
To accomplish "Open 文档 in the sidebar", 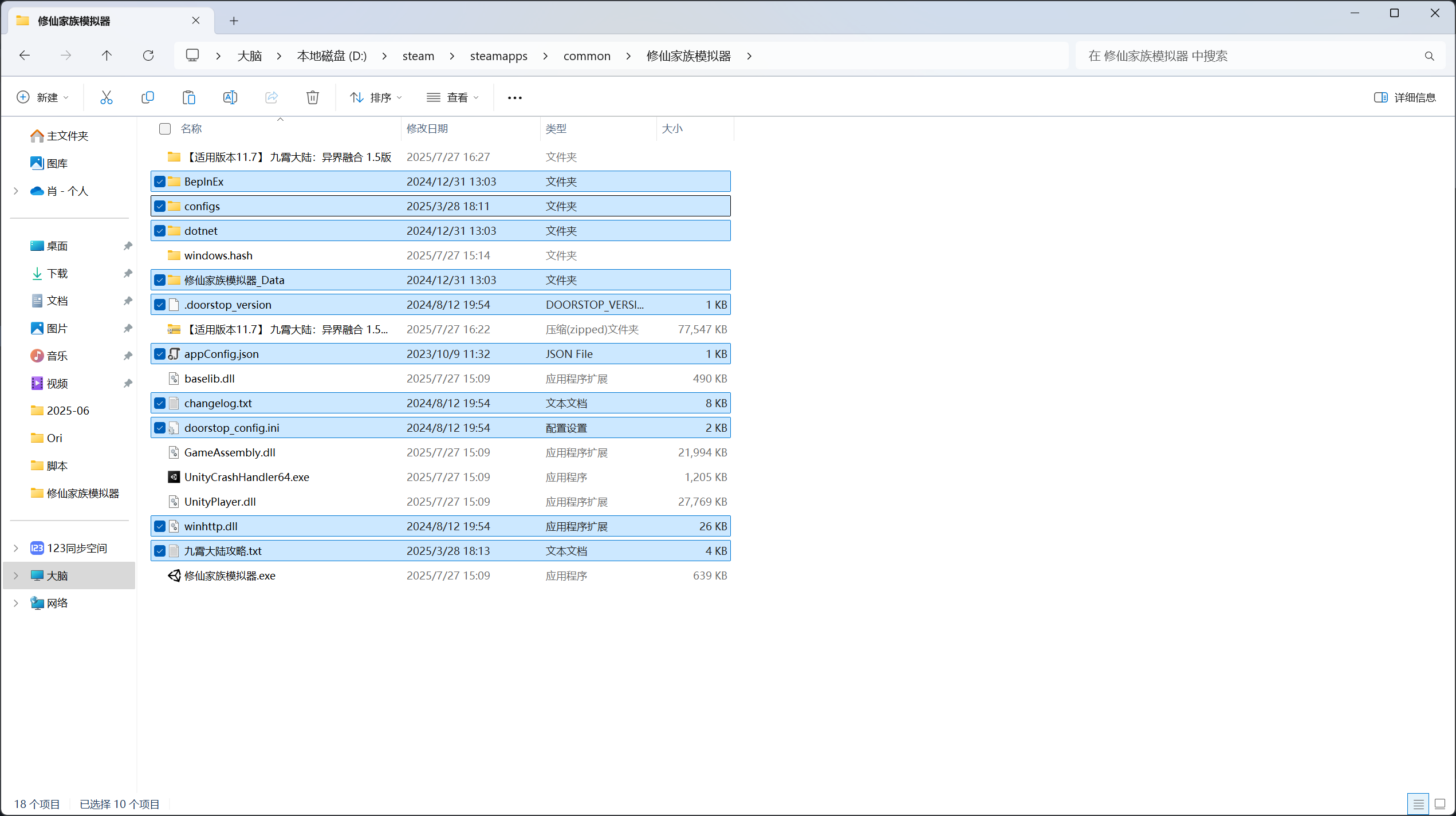I will pyautogui.click(x=49, y=301).
